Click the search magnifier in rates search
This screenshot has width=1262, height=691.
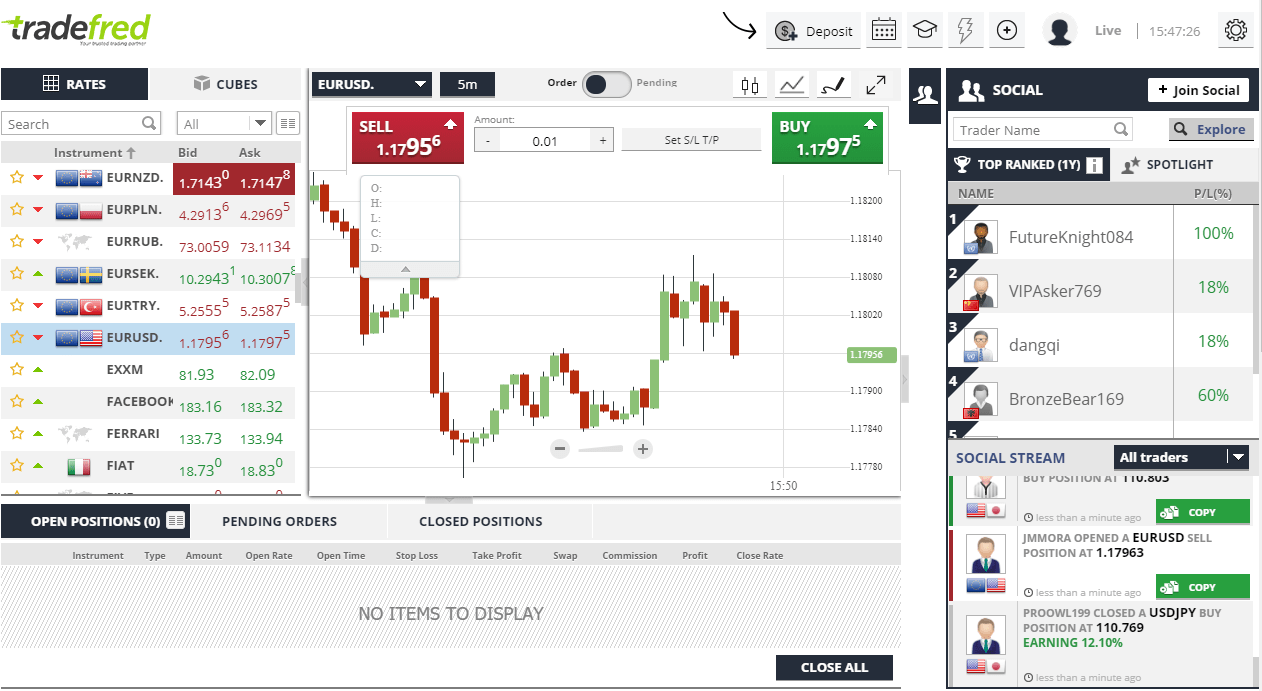point(149,124)
